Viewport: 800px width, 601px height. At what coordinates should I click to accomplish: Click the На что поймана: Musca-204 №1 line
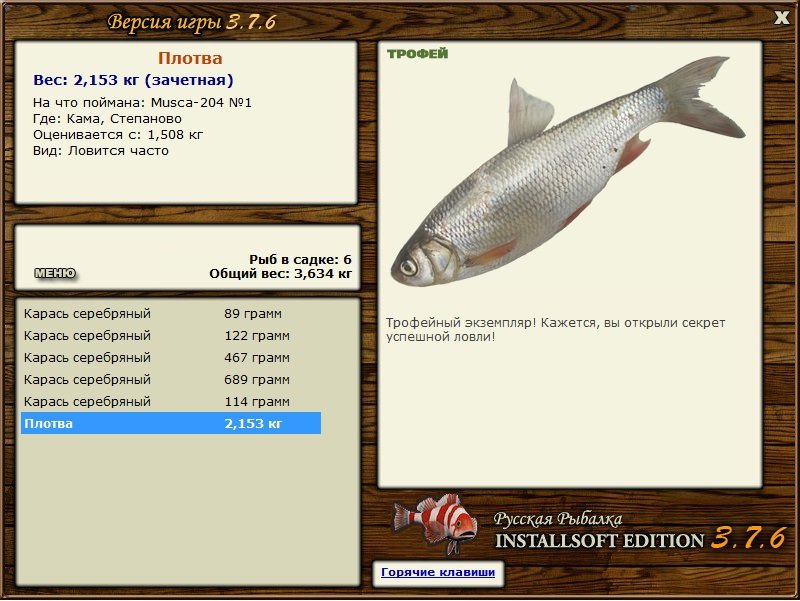point(142,103)
